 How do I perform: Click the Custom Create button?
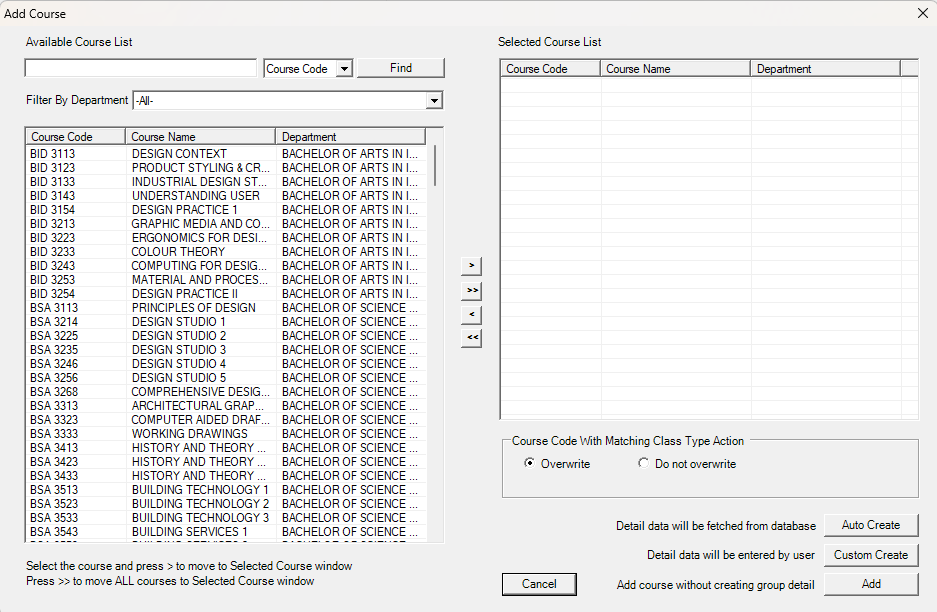coord(870,555)
